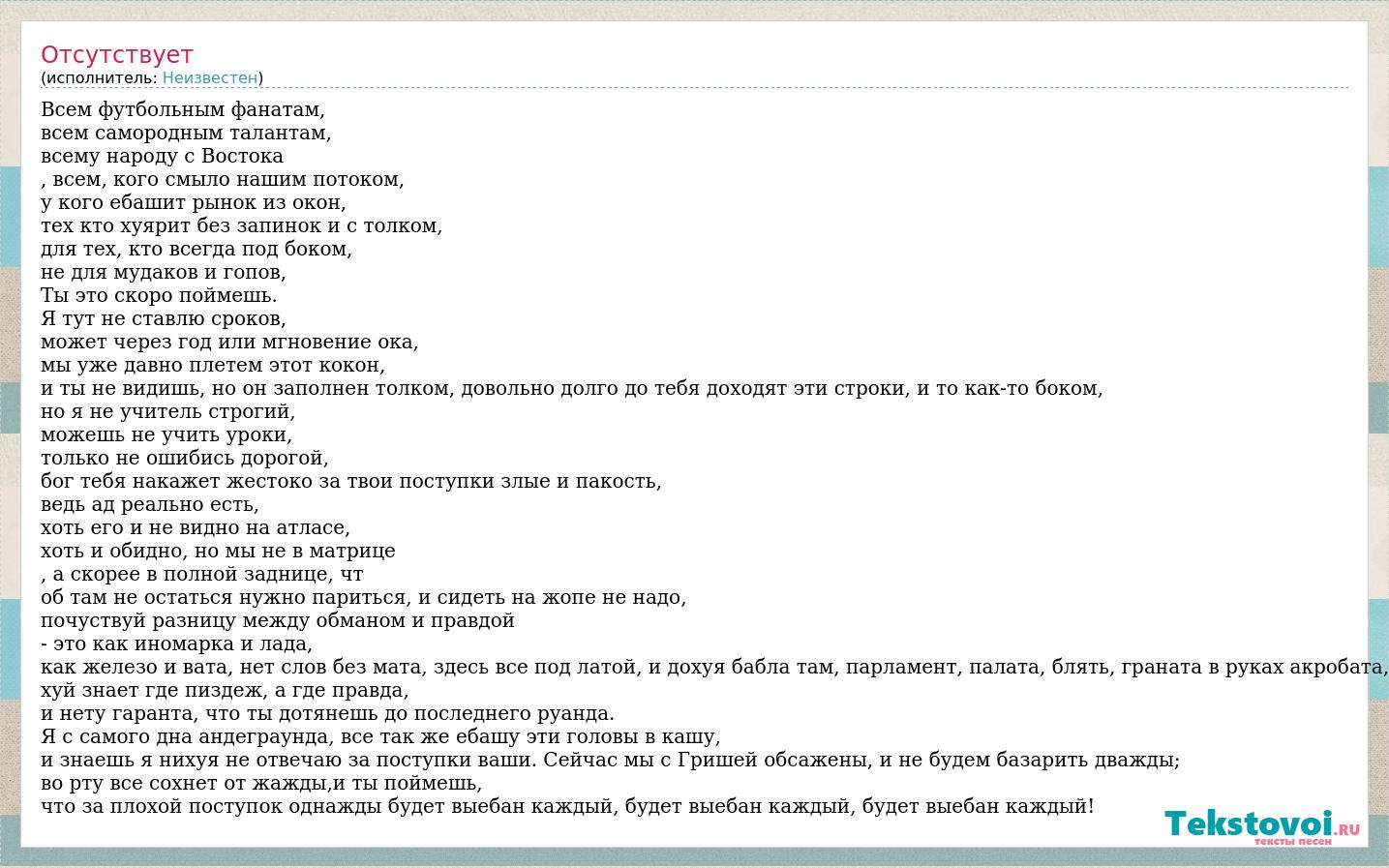Click the line 'но я не учитель строгий,'

click(167, 411)
